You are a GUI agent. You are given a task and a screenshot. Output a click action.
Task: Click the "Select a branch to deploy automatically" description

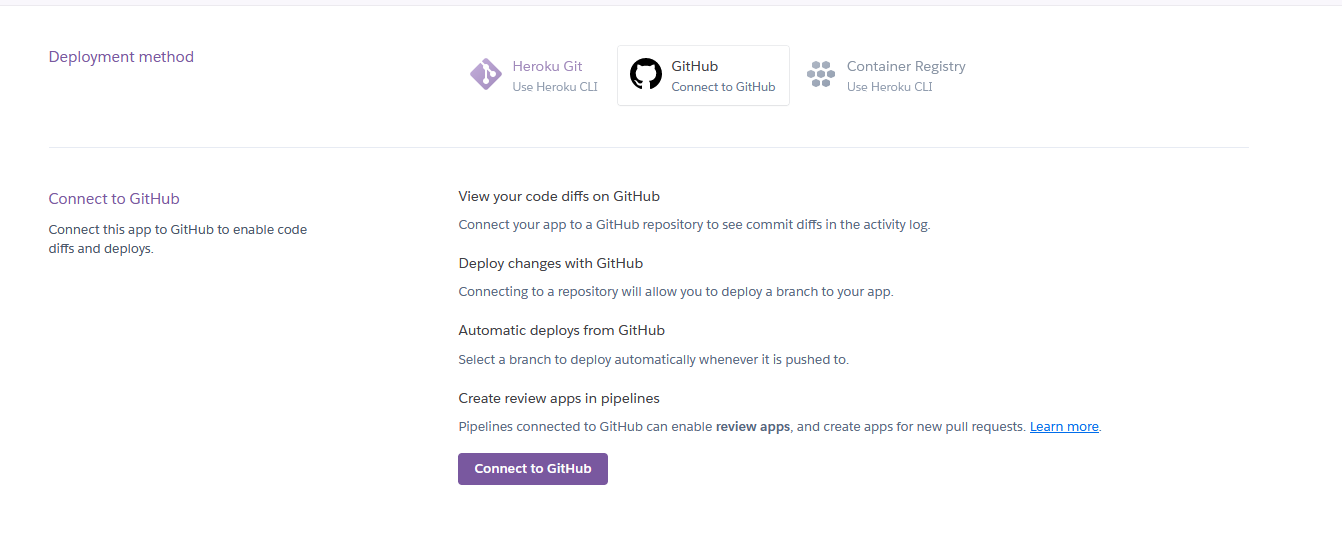pos(653,360)
